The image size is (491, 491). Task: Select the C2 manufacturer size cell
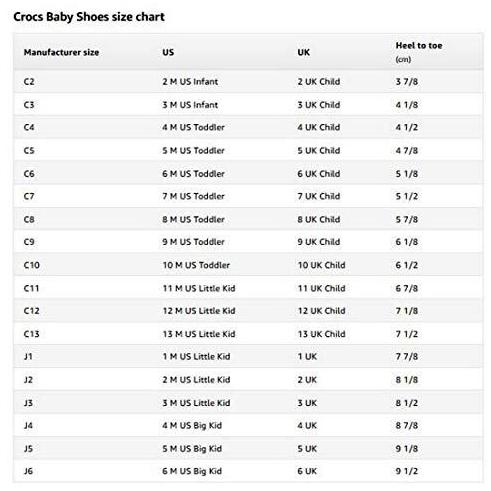29,82
